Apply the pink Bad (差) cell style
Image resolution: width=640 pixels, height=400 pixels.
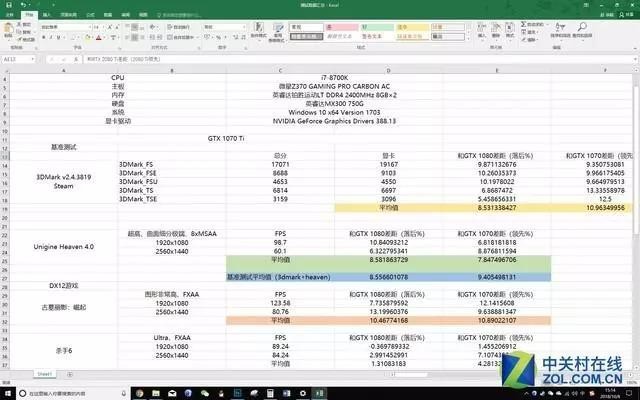(342, 27)
